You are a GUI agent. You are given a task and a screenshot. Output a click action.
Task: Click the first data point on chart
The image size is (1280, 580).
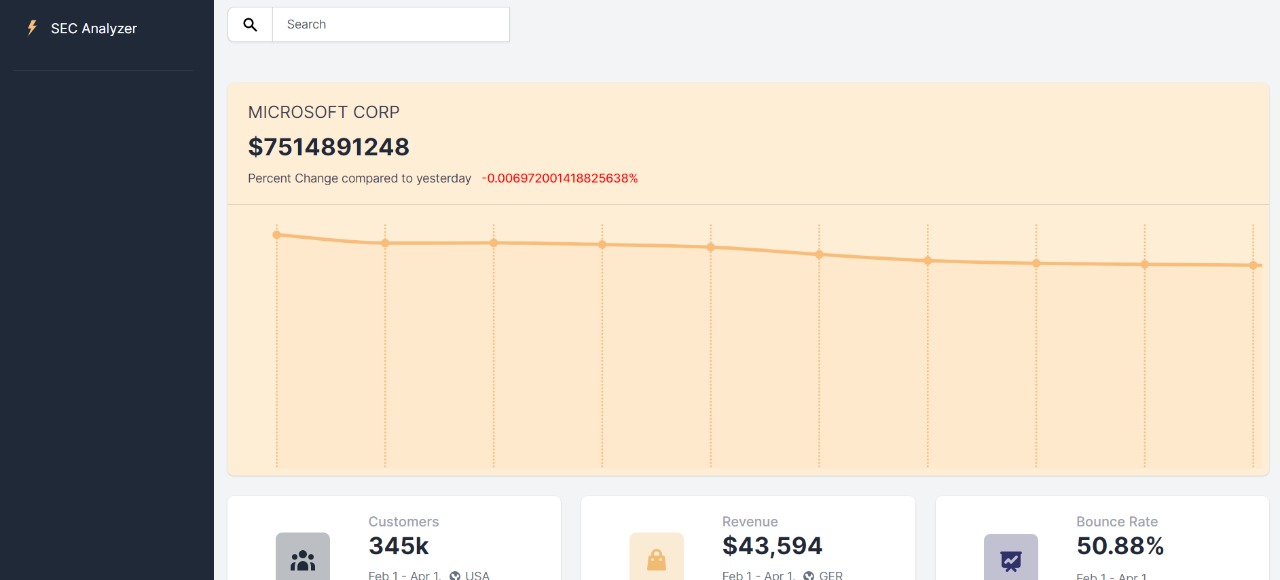tap(277, 235)
